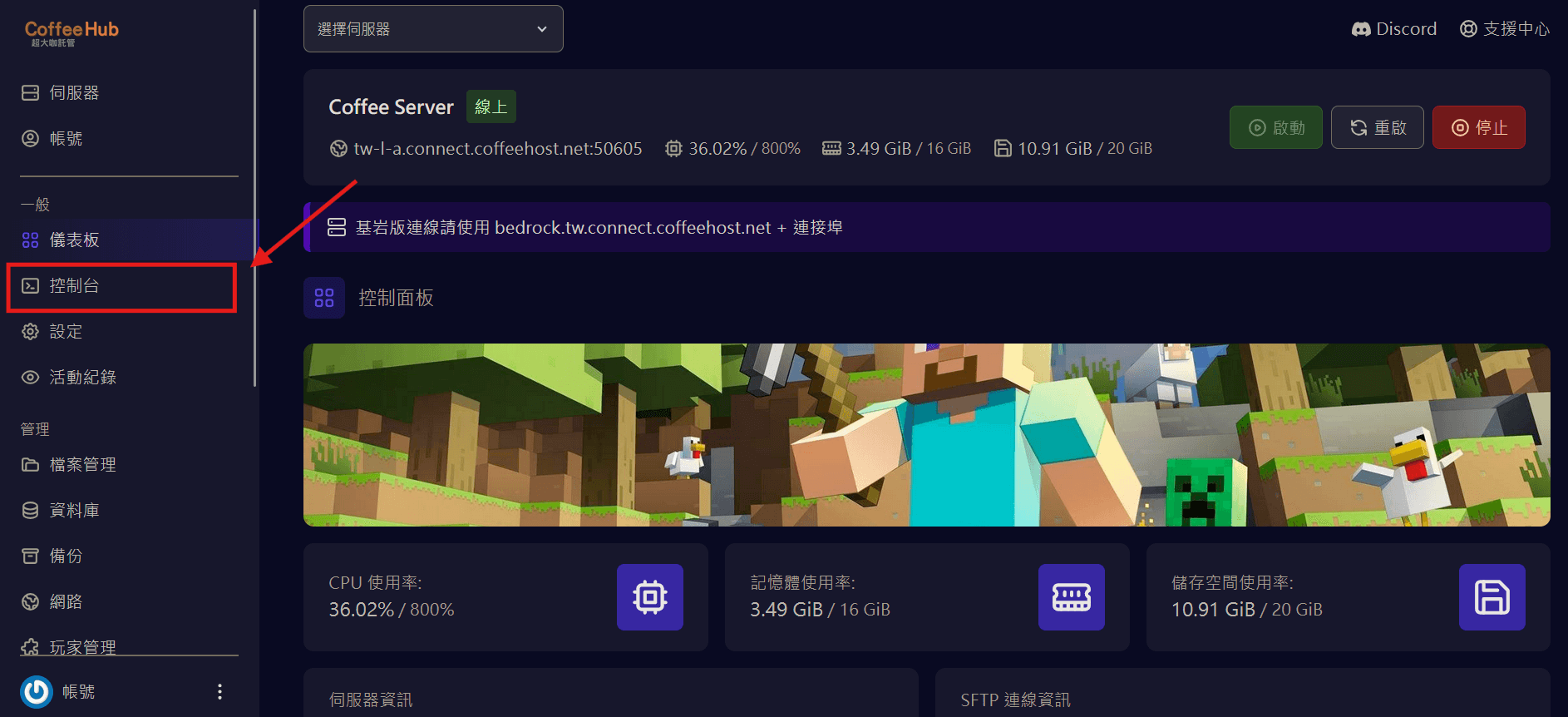This screenshot has width=1568, height=717.
Task: Click the 10.91 GiB / 20 GiB card value
Action: click(x=1247, y=610)
